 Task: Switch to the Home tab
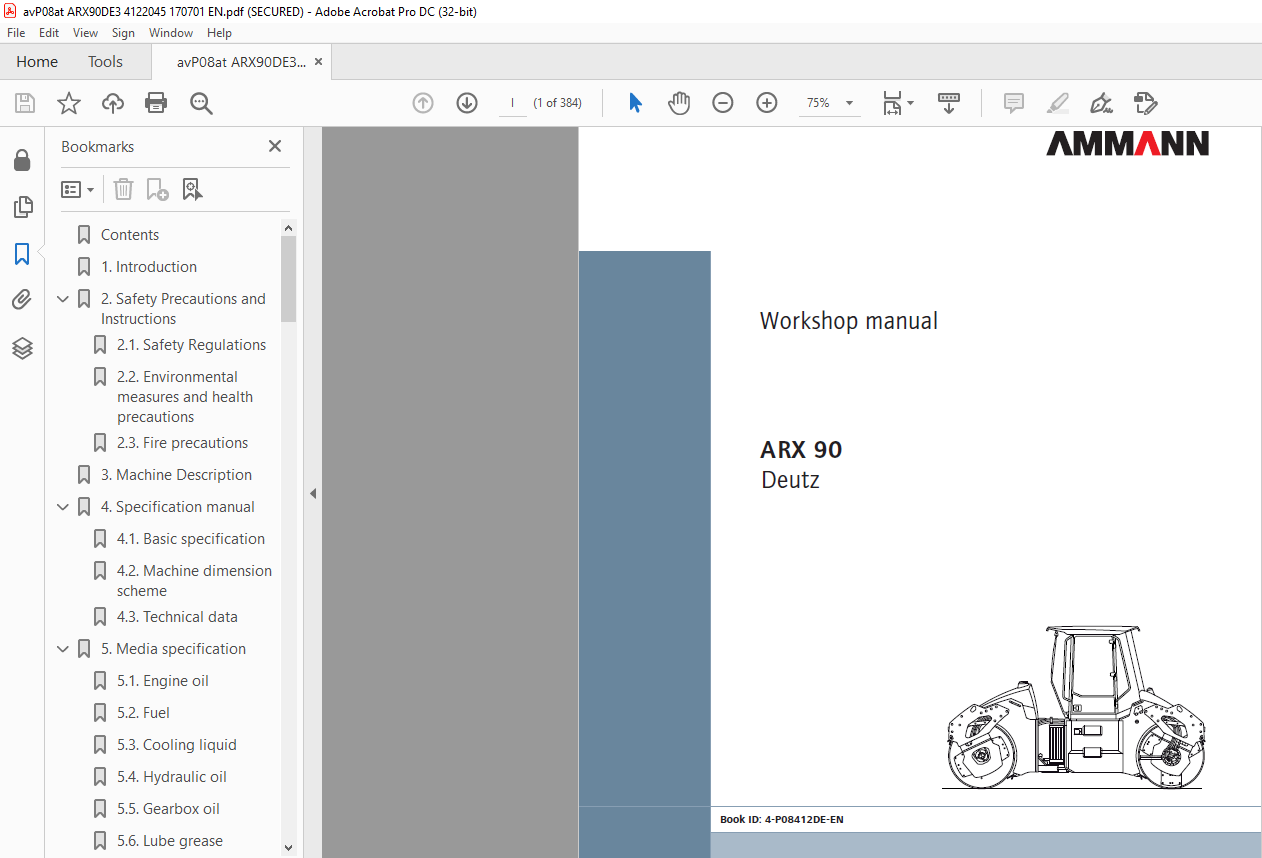point(37,62)
